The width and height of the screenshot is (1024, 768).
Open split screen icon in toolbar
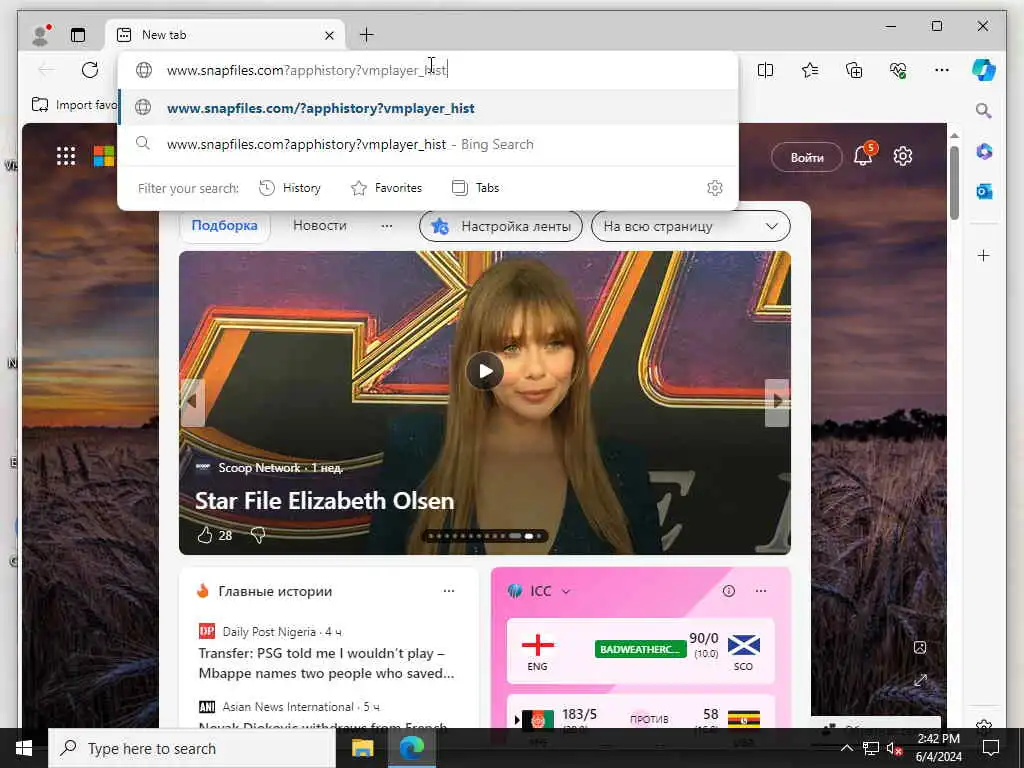(765, 70)
